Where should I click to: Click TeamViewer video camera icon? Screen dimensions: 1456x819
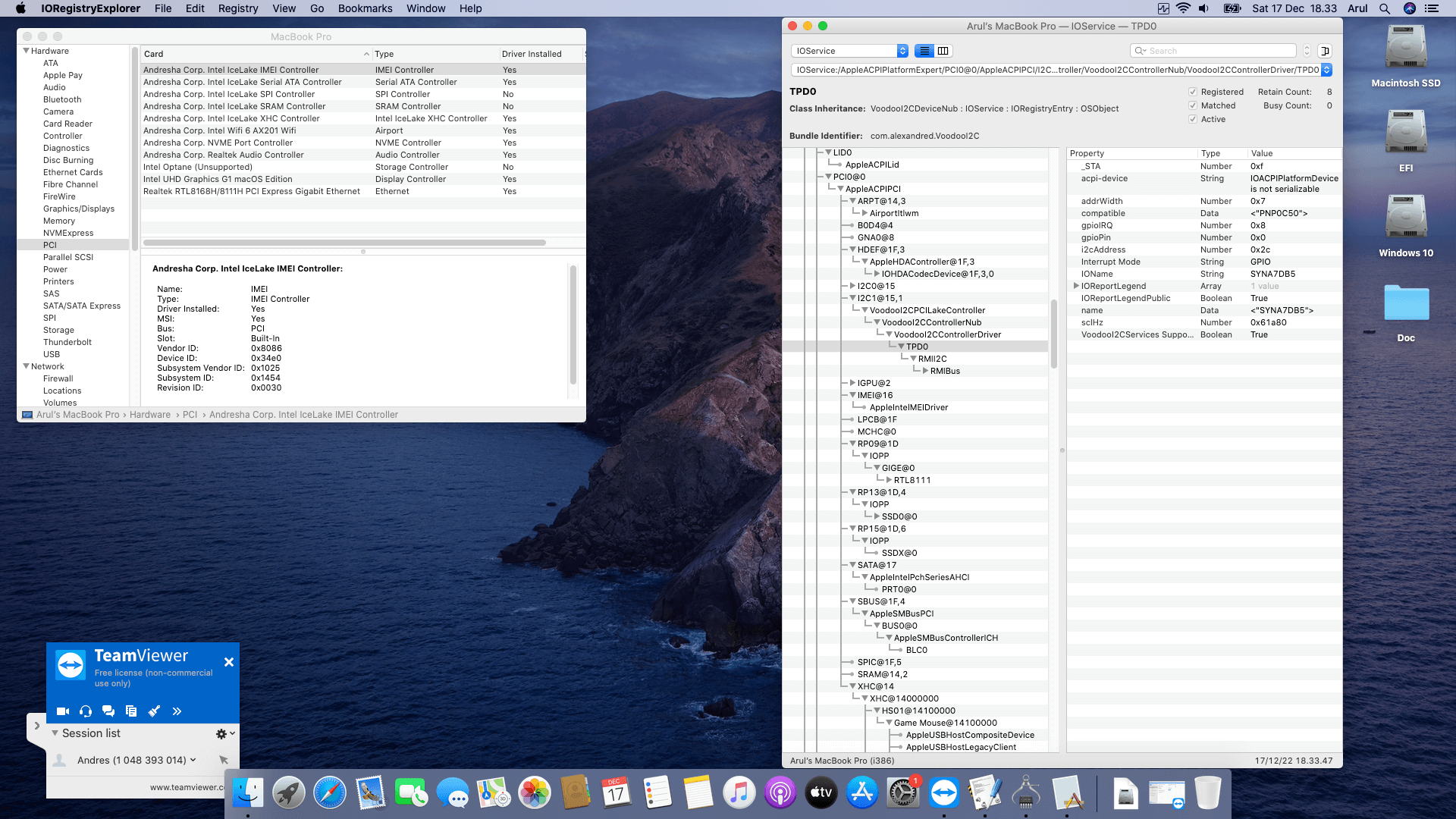point(63,711)
